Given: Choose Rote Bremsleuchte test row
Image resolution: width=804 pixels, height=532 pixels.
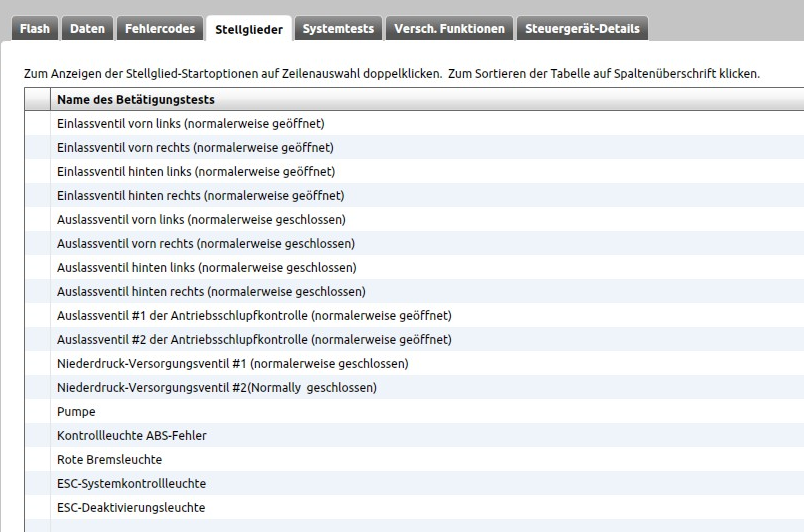Looking at the screenshot, I should (x=109, y=460).
